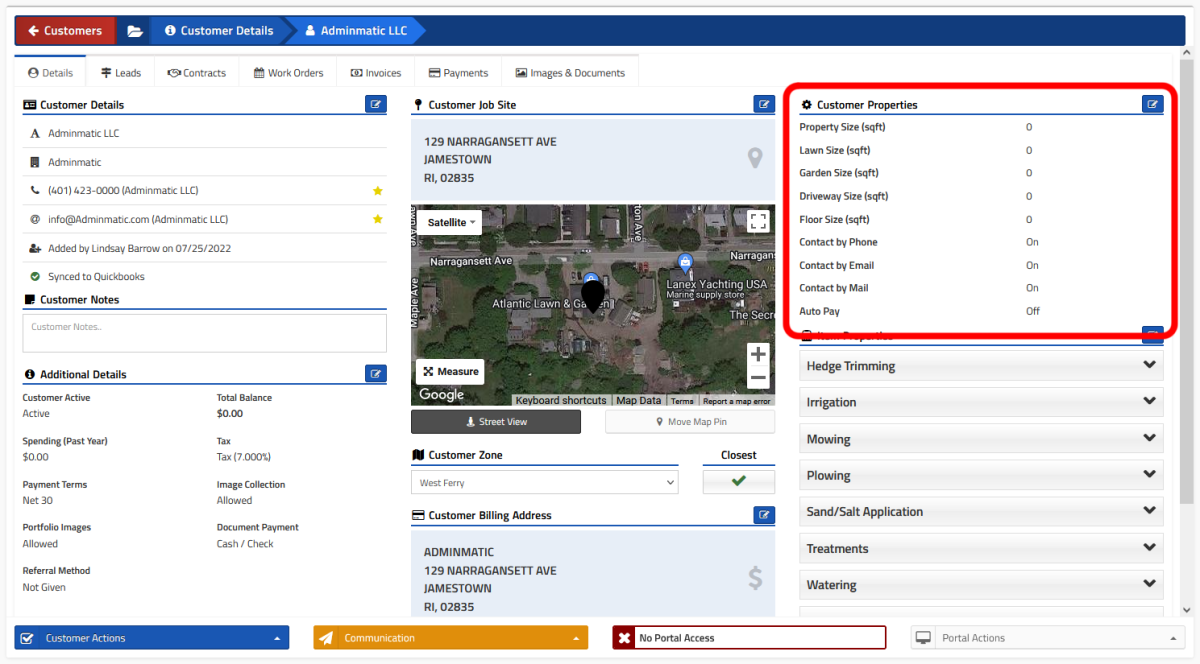Image resolution: width=1200 pixels, height=664 pixels.
Task: Open the Communication menu
Action: (451, 637)
